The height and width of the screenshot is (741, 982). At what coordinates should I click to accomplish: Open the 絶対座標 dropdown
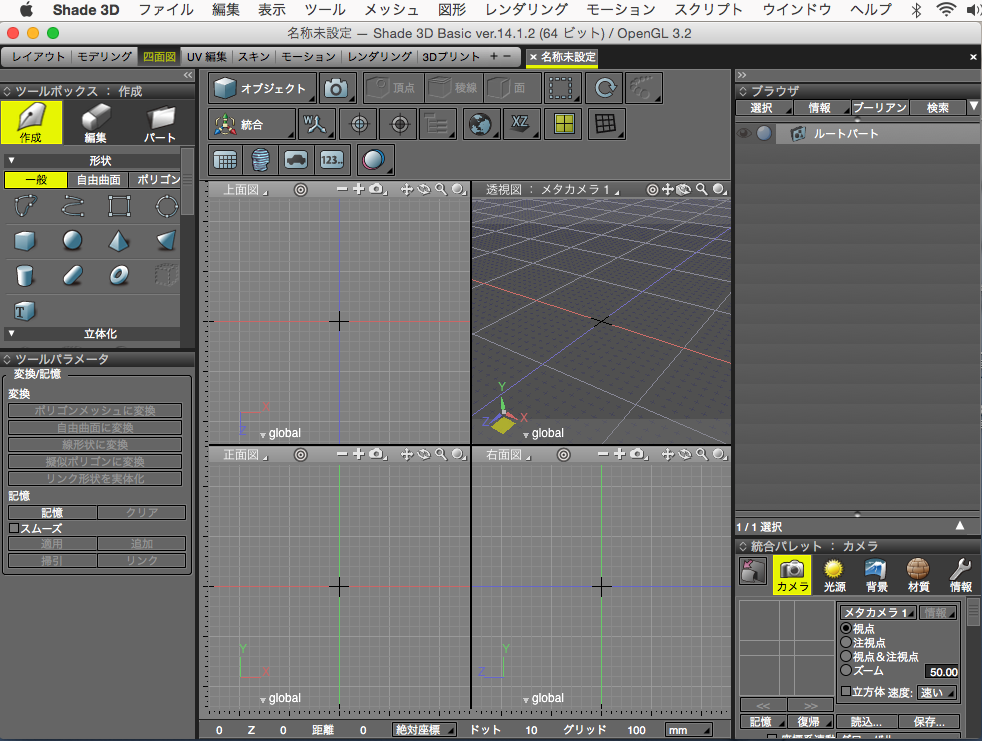point(424,730)
